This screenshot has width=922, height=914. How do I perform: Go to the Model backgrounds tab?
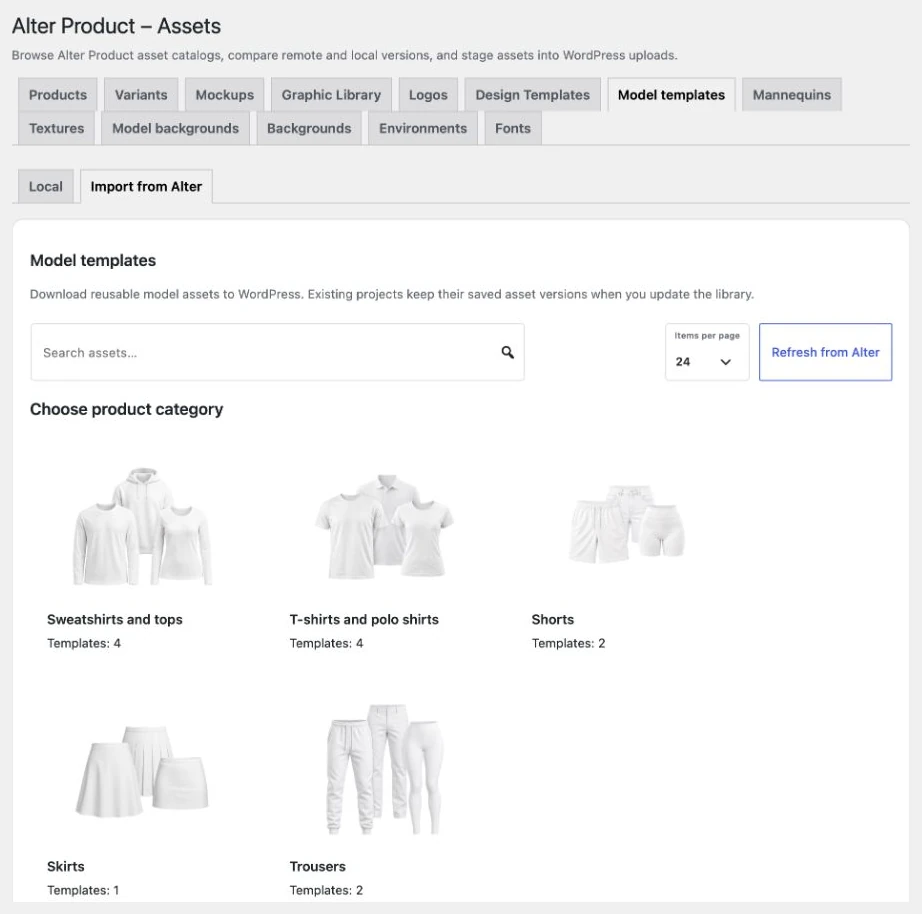point(175,128)
